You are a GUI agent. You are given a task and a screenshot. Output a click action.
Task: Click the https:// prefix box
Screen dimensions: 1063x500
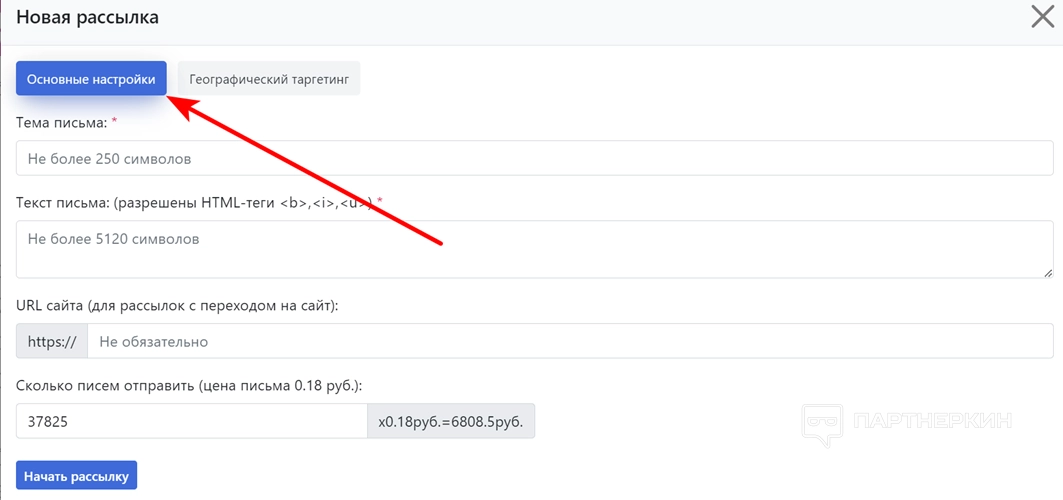[52, 341]
